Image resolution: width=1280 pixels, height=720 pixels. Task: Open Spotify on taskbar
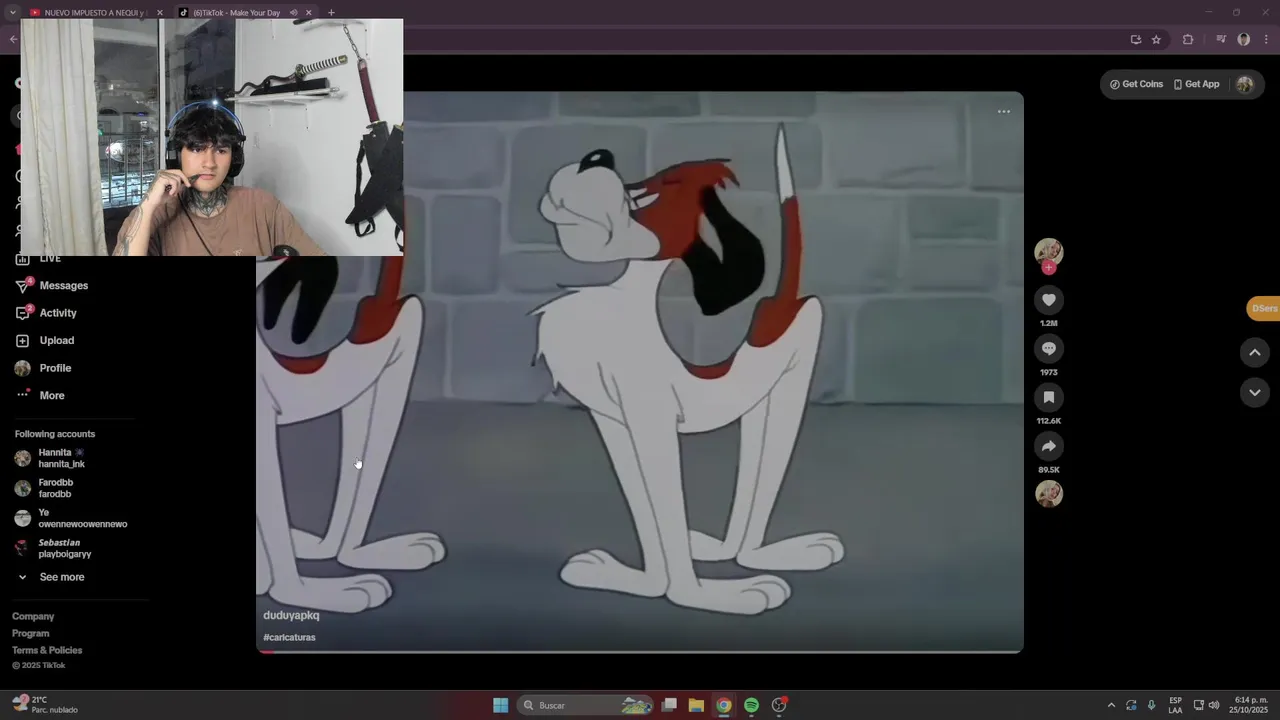click(x=751, y=705)
